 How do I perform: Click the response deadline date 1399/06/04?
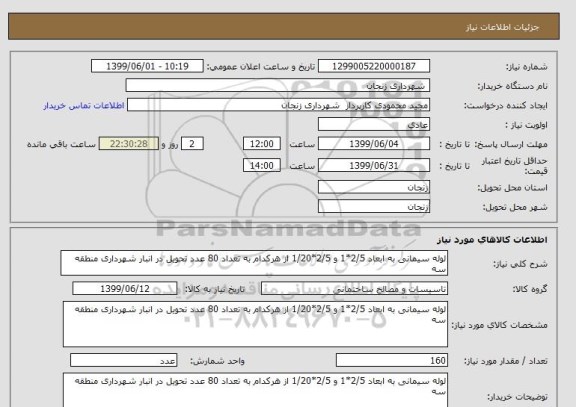point(374,144)
